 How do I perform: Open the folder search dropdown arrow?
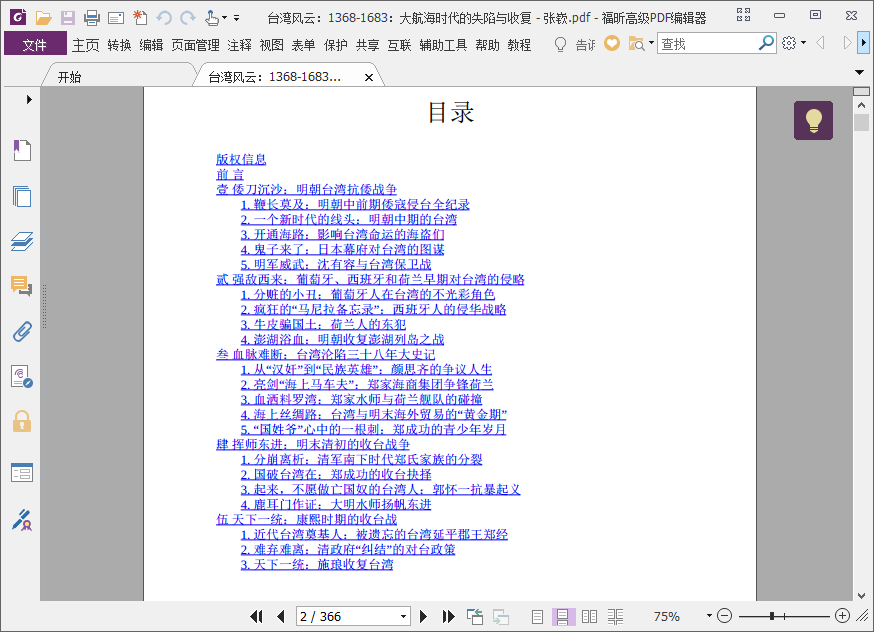tap(651, 43)
